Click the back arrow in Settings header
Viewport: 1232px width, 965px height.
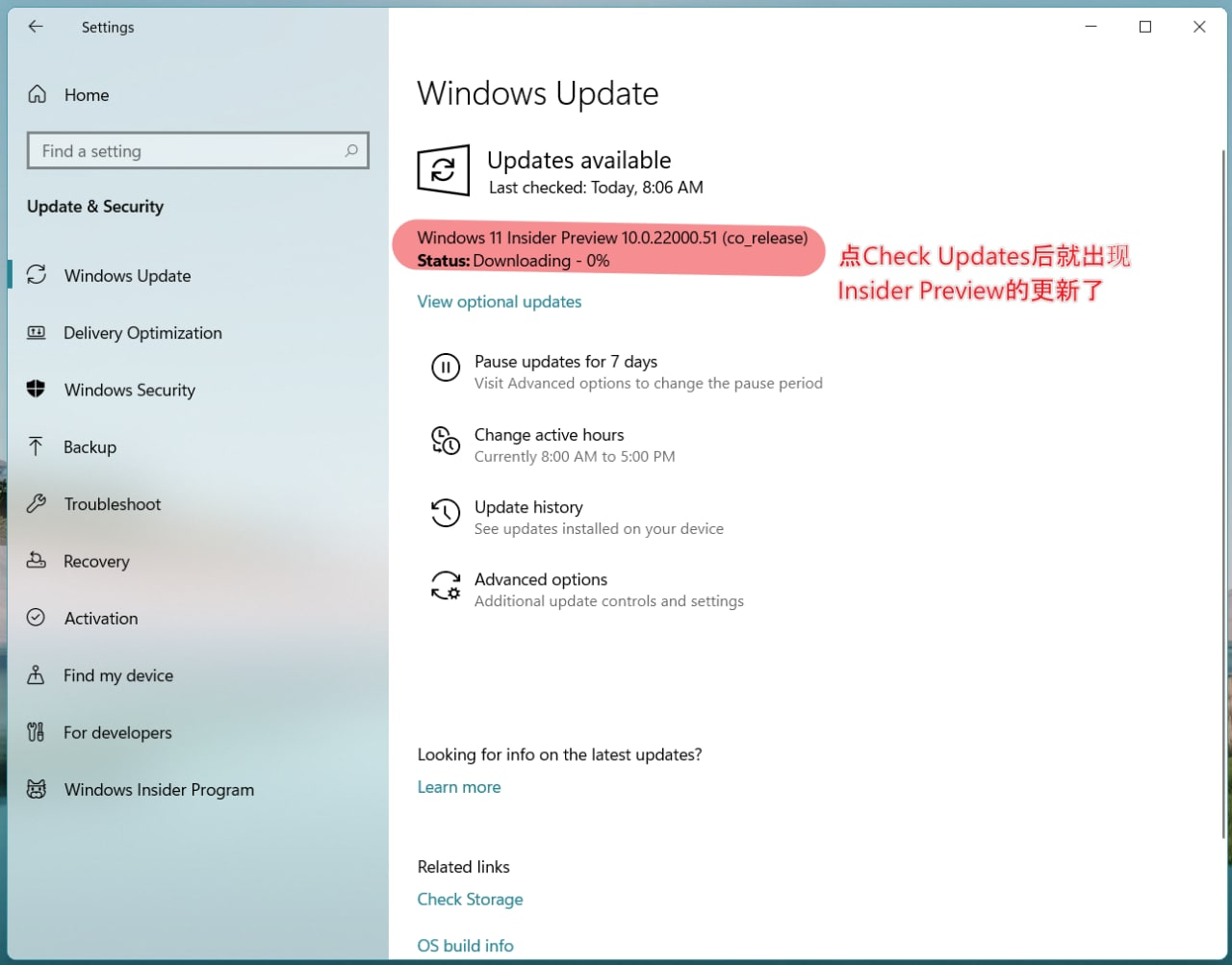click(x=36, y=27)
